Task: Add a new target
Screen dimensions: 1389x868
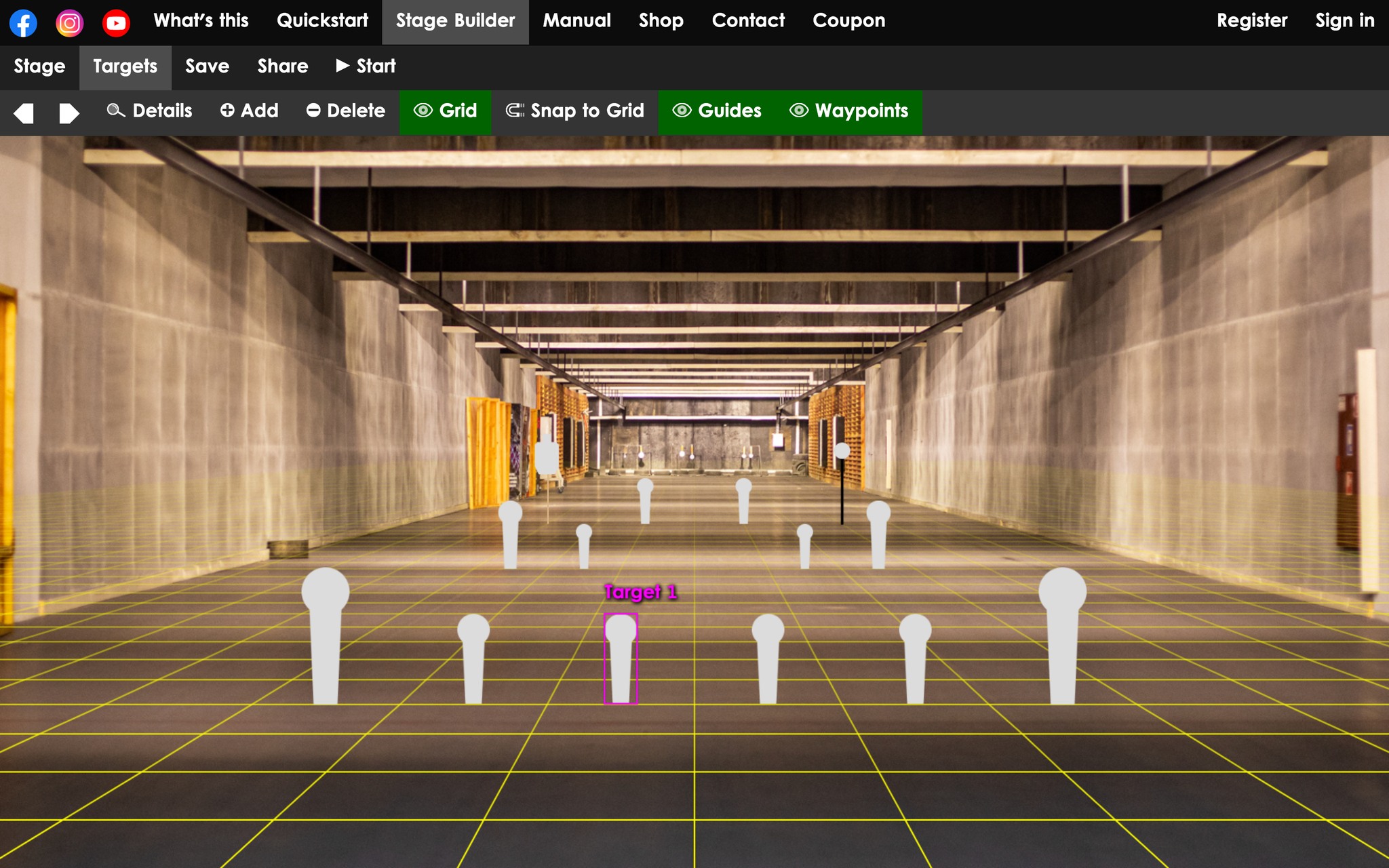Action: pos(249,111)
